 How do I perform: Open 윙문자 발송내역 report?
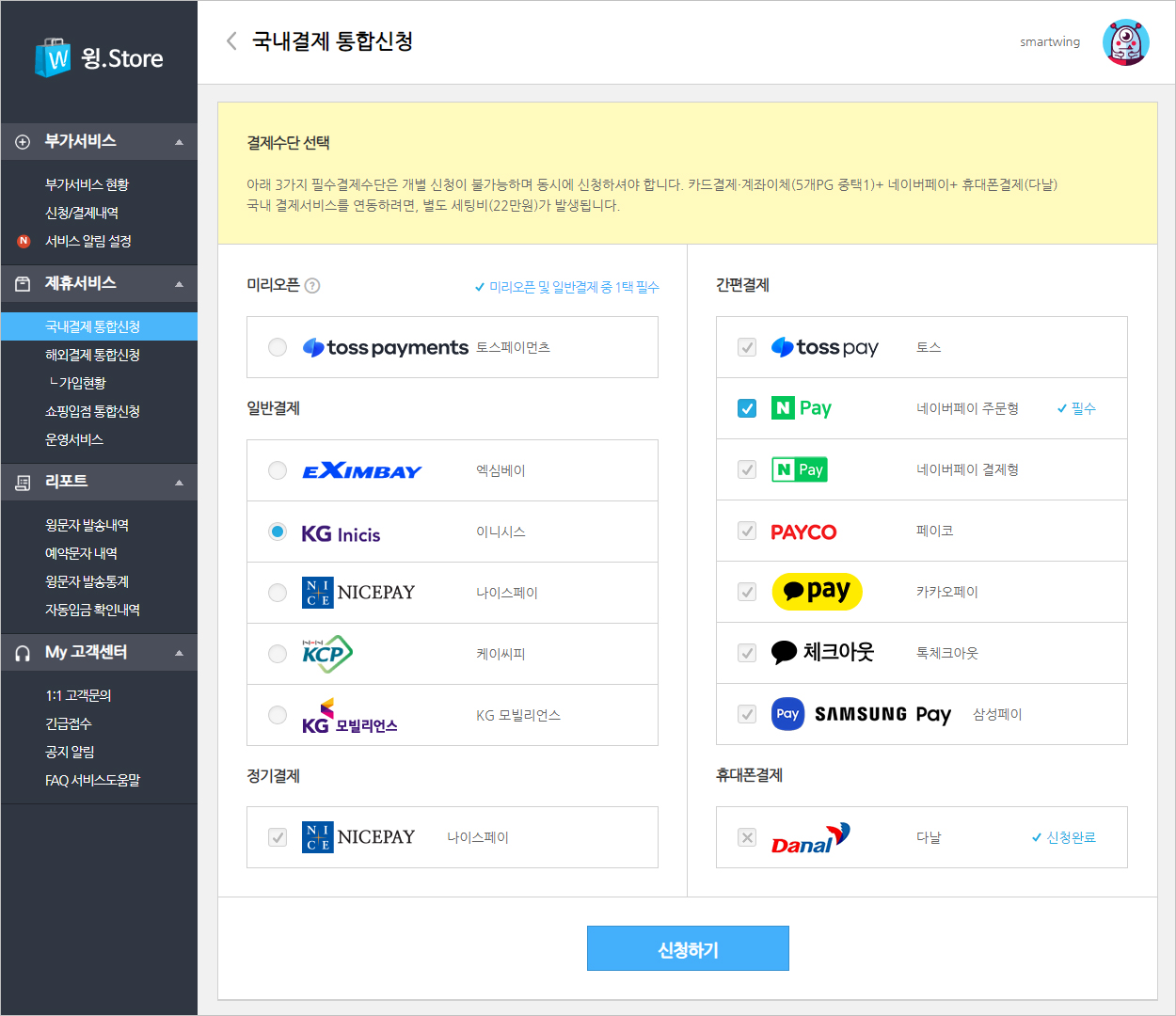pyautogui.click(x=87, y=525)
